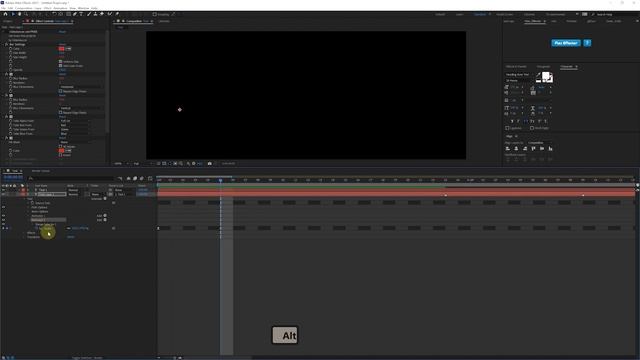Select the Roto Brush tool
The width and height of the screenshot is (640, 360).
click(x=110, y=14)
